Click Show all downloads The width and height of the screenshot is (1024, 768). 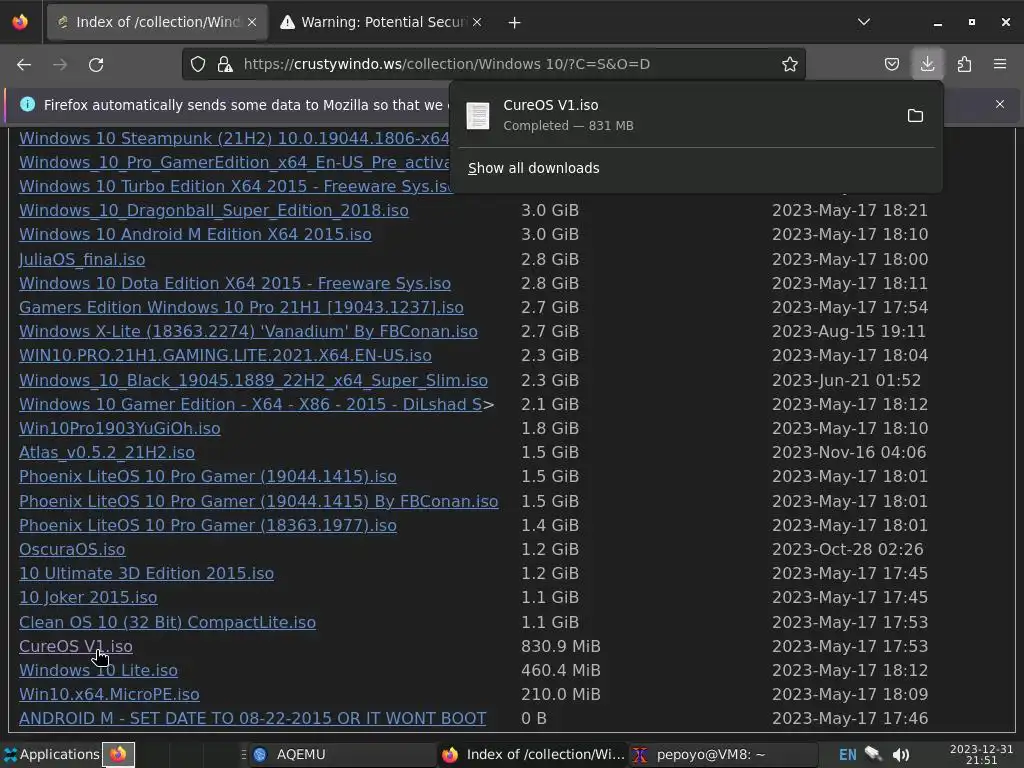[x=534, y=168]
